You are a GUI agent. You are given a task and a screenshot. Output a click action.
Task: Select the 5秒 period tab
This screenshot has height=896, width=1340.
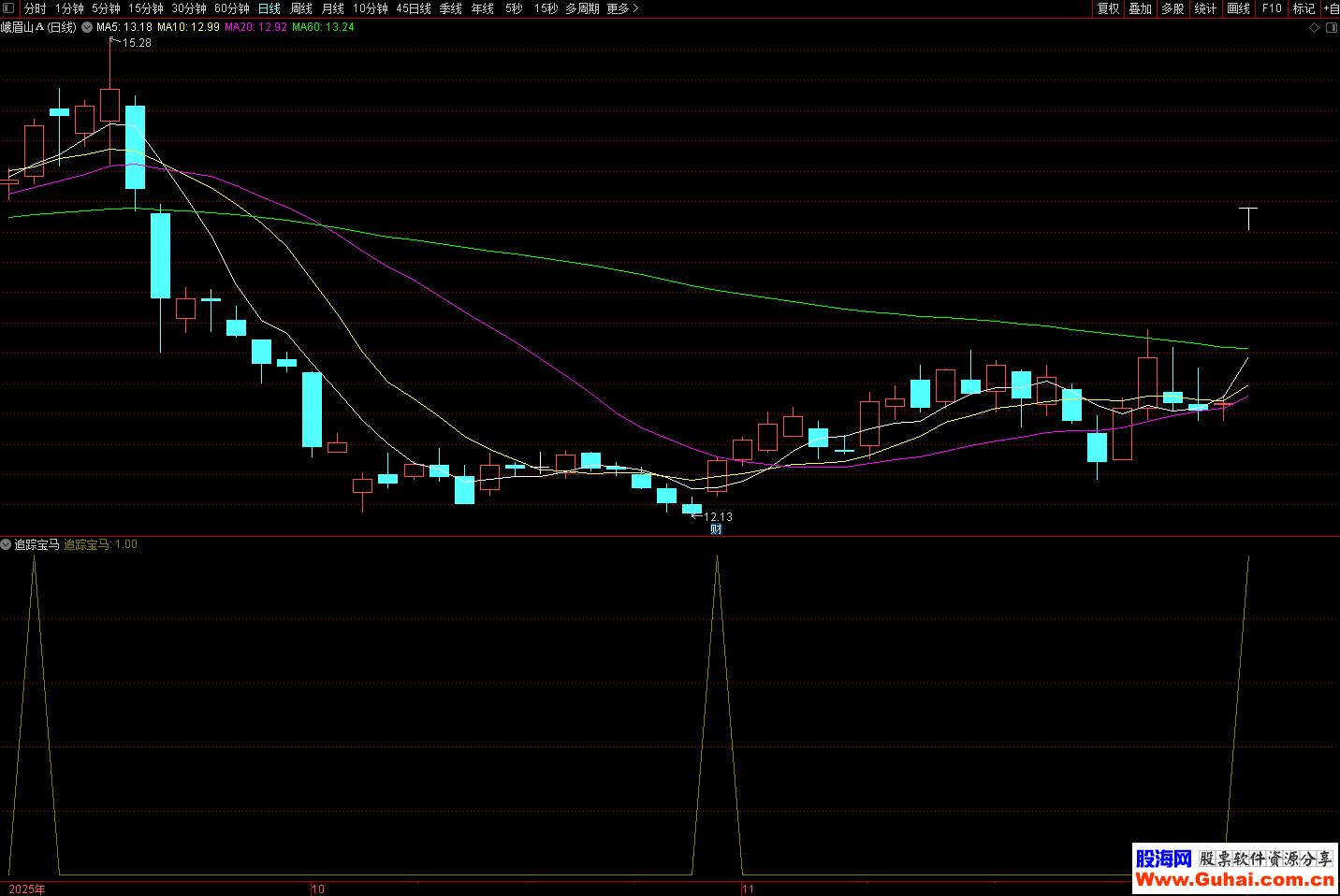point(514,8)
